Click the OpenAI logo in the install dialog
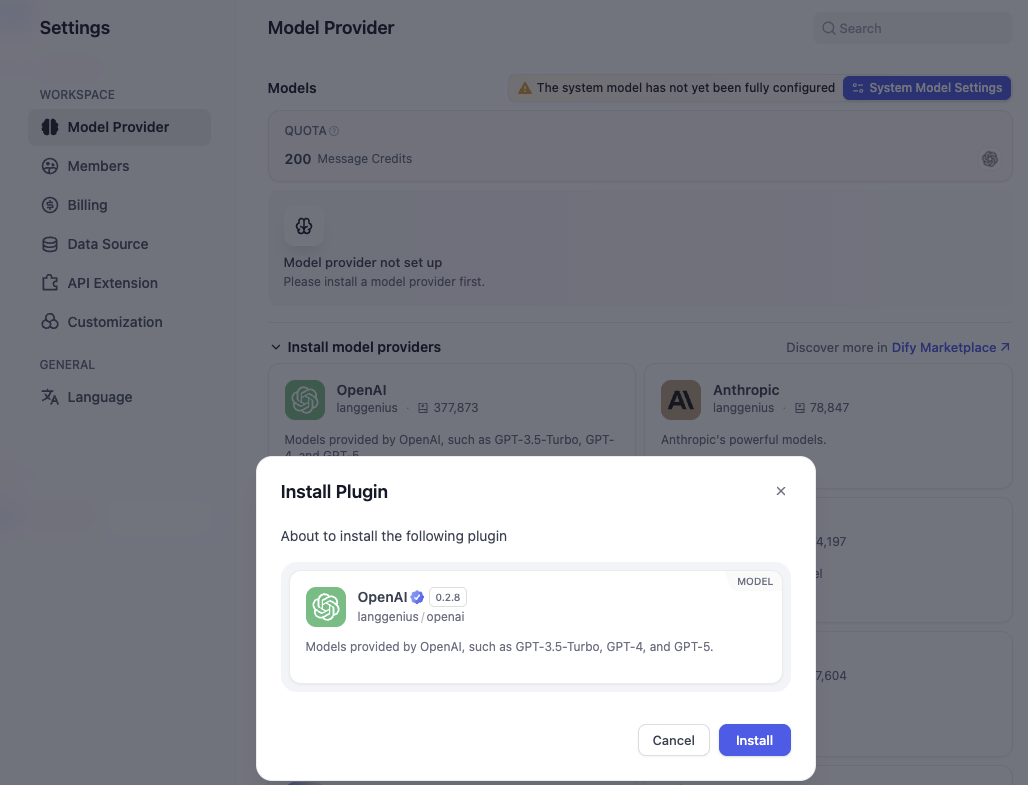 [326, 607]
